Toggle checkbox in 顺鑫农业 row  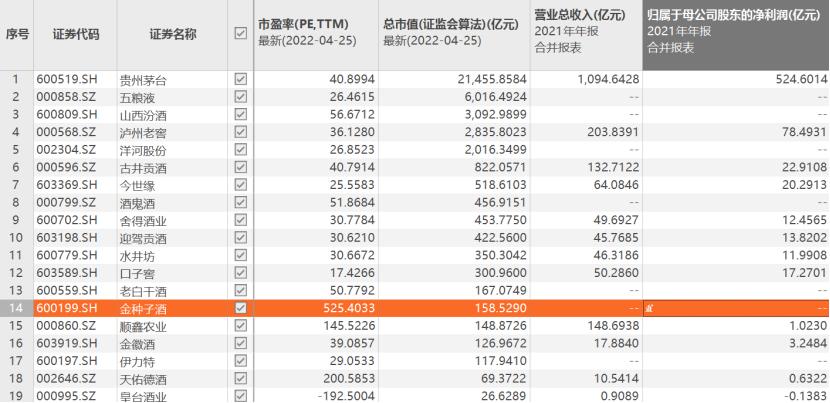[x=240, y=325]
